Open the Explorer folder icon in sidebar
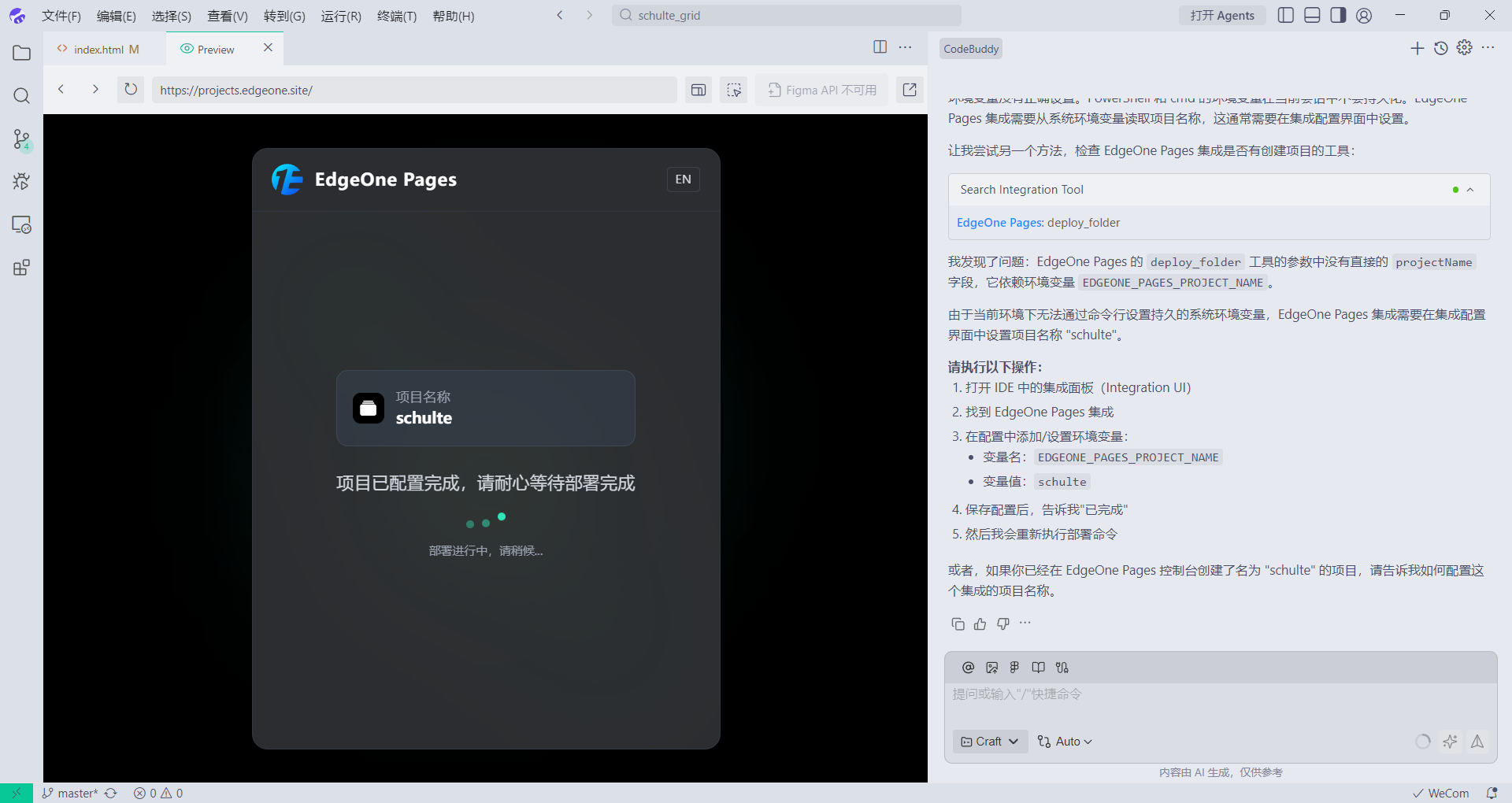Viewport: 1512px width, 803px height. pos(21,53)
